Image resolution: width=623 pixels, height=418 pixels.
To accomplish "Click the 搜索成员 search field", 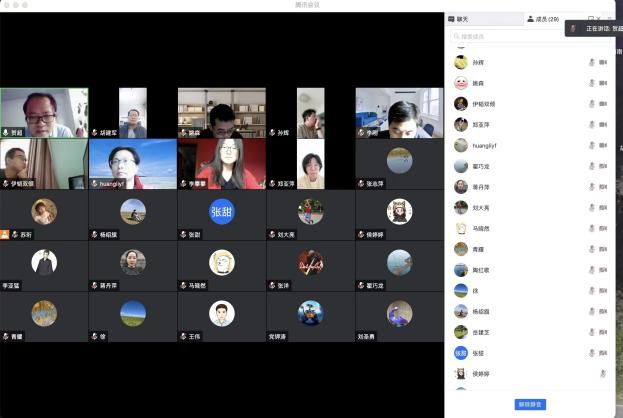I will click(x=530, y=36).
